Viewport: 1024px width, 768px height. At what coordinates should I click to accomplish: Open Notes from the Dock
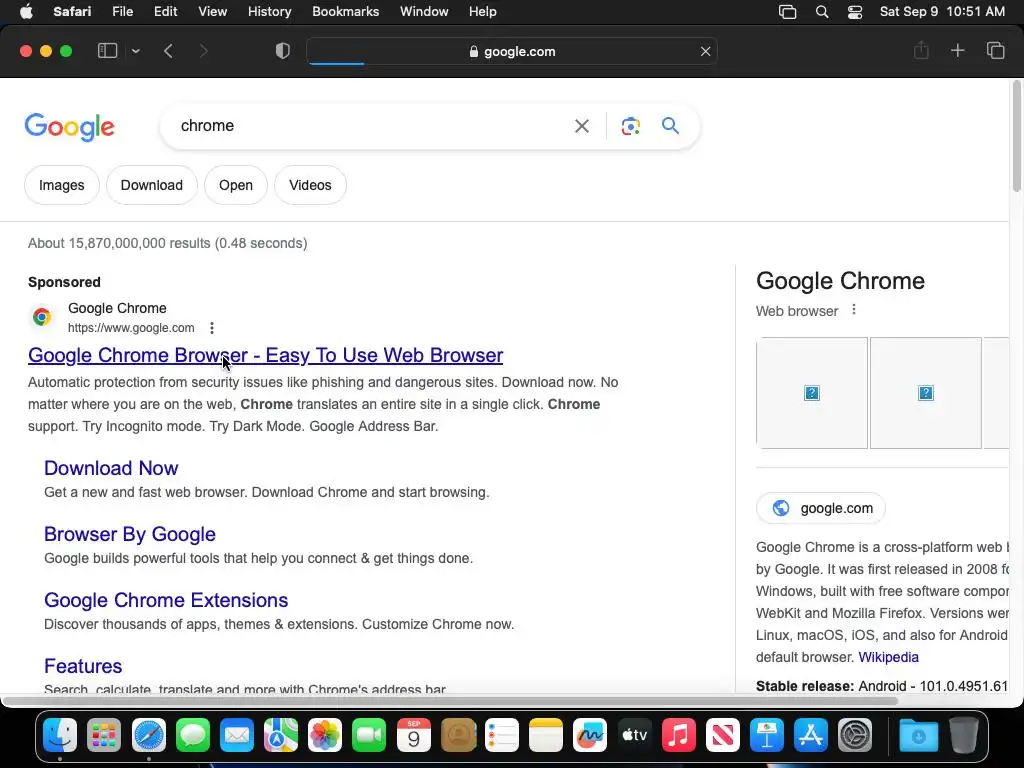click(x=546, y=735)
